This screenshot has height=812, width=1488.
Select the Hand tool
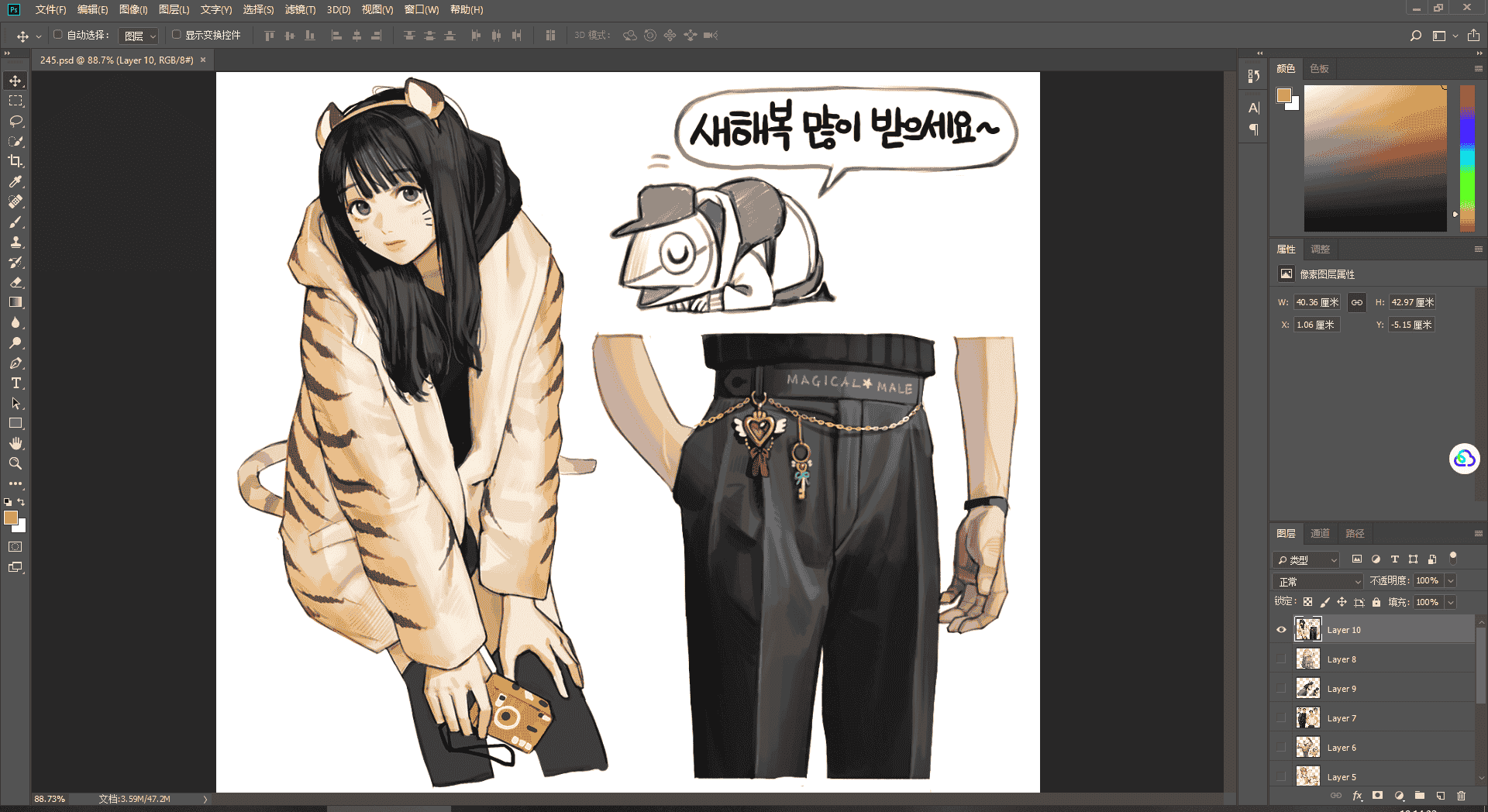pyautogui.click(x=15, y=443)
